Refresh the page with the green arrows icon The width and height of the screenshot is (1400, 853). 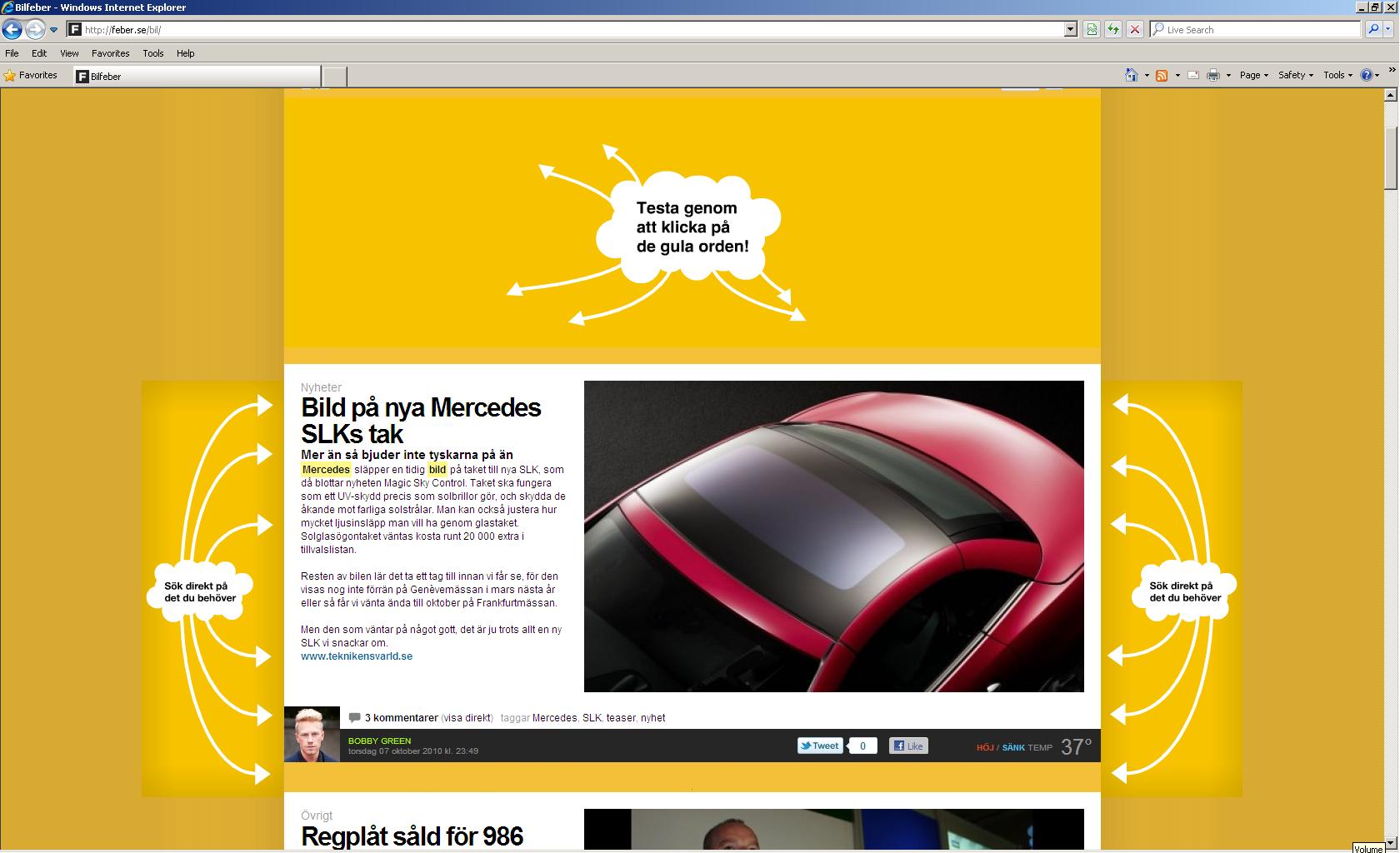click(1113, 30)
